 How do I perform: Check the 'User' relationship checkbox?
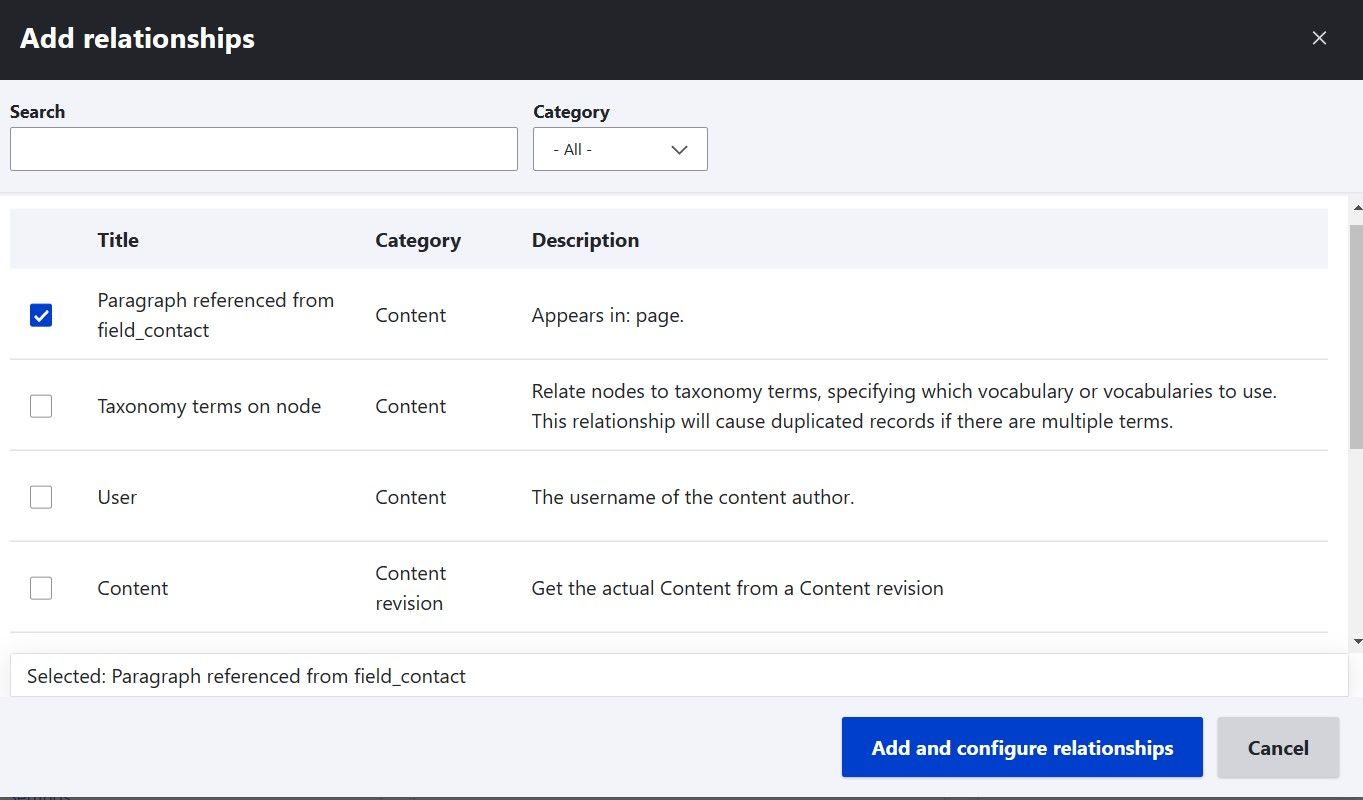click(x=40, y=496)
